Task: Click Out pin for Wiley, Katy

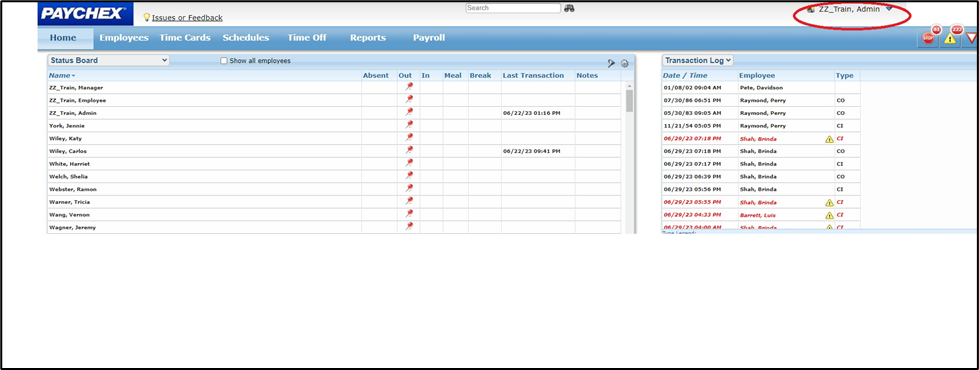Action: [409, 138]
